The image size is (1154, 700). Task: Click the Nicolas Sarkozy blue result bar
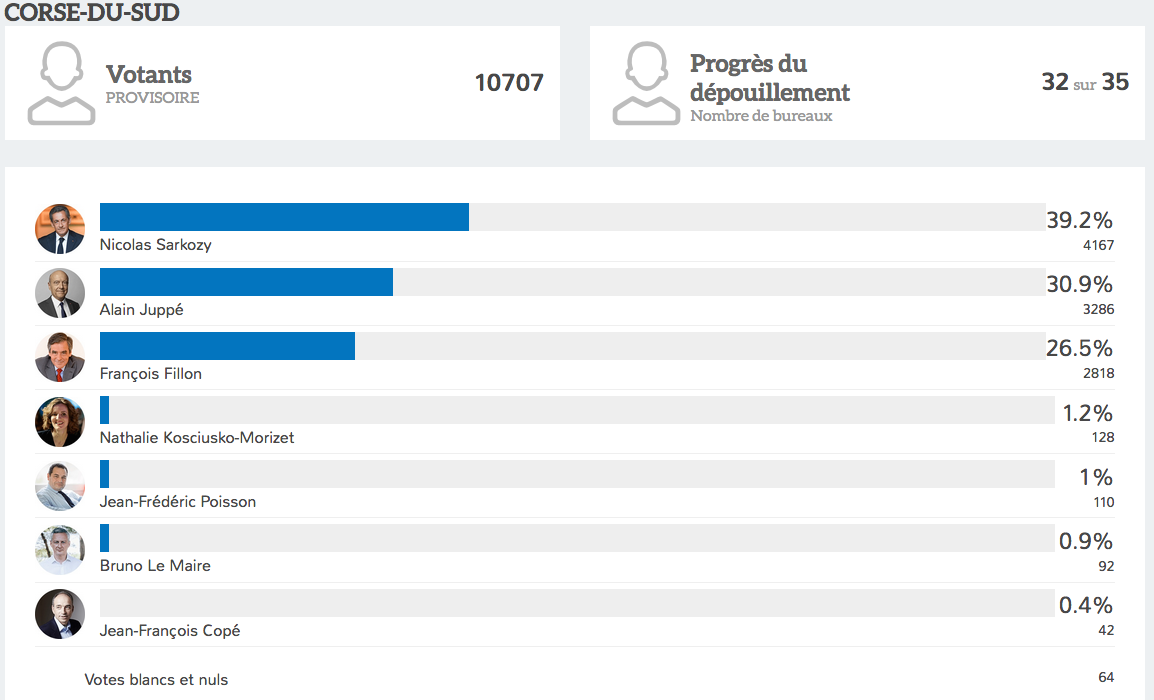tap(284, 217)
